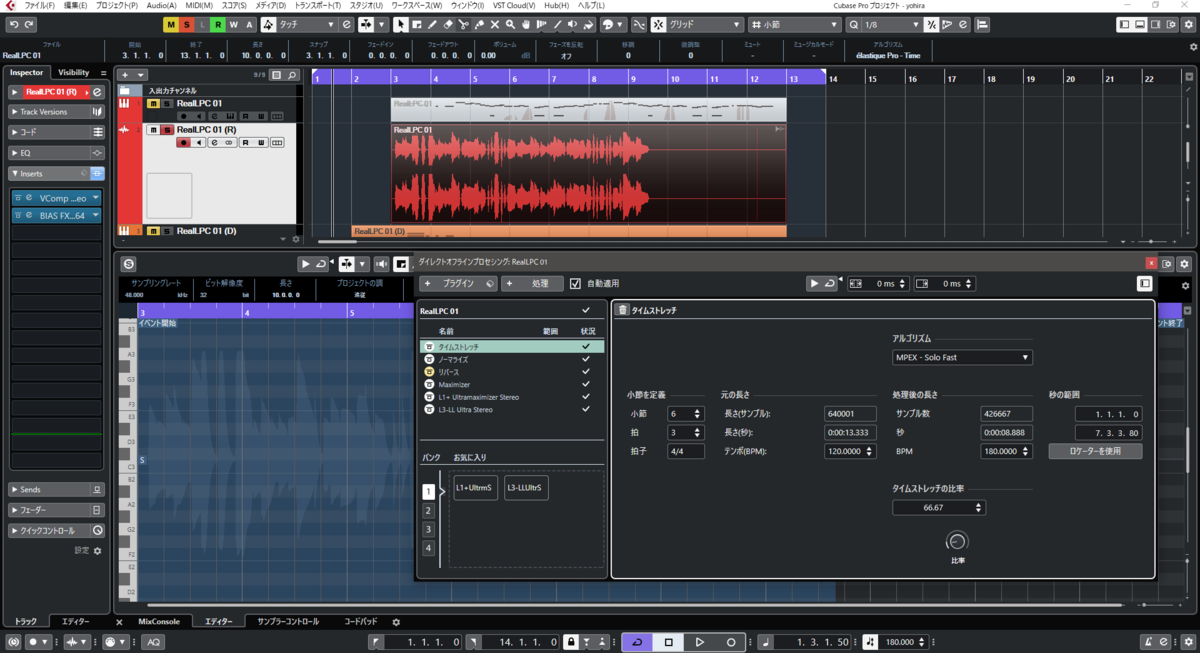
Task: Click transport Record button
Action: click(x=731, y=642)
